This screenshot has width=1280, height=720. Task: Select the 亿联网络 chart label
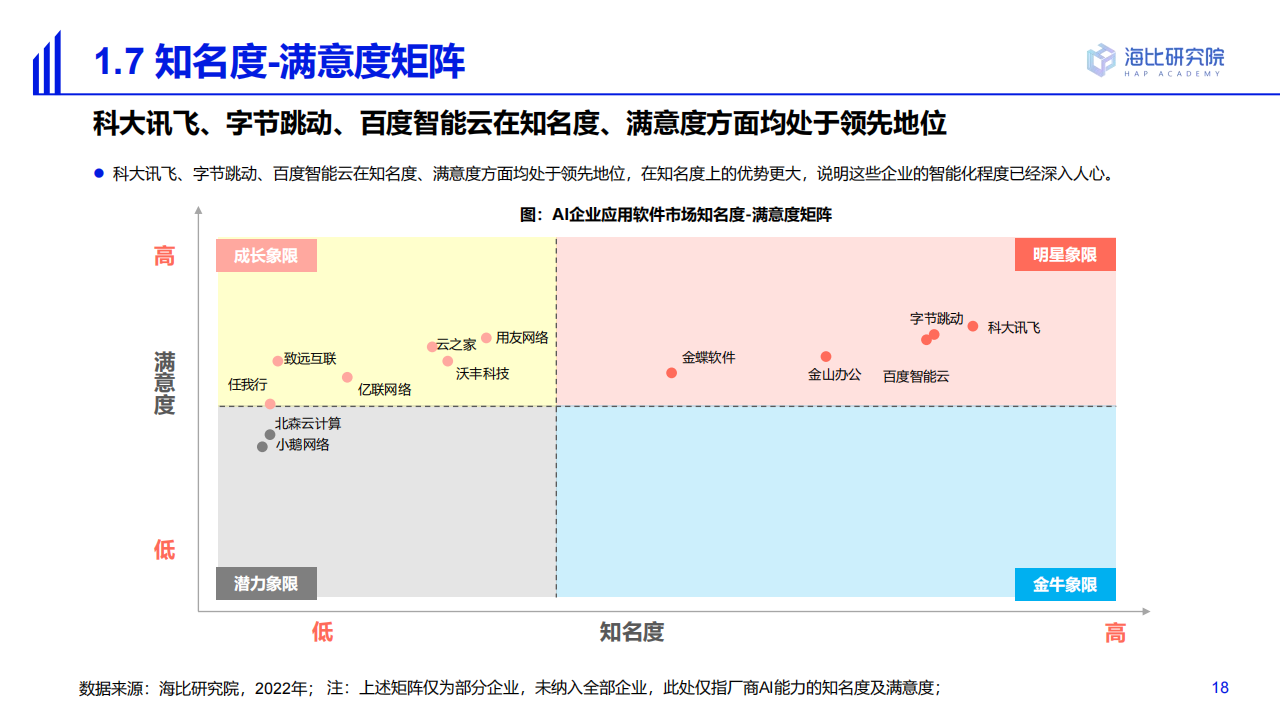[385, 390]
